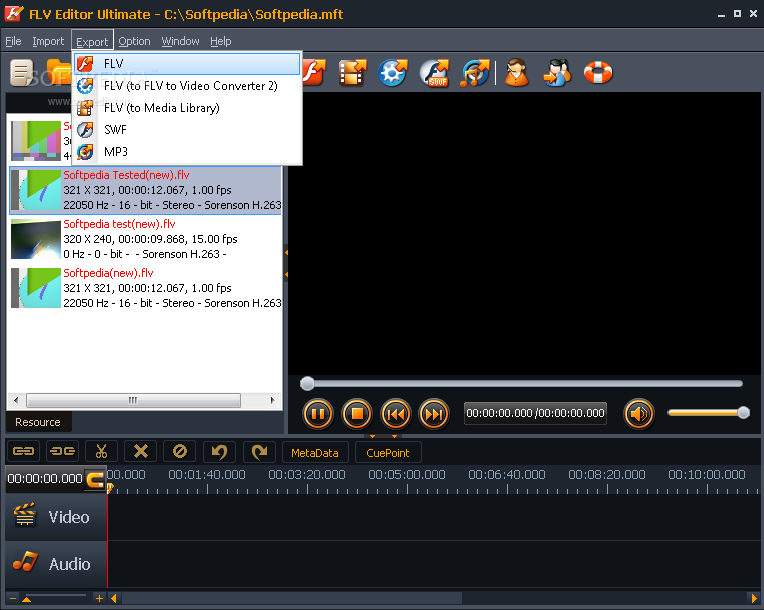Click the SWF entry icon in Export menu

[85, 130]
